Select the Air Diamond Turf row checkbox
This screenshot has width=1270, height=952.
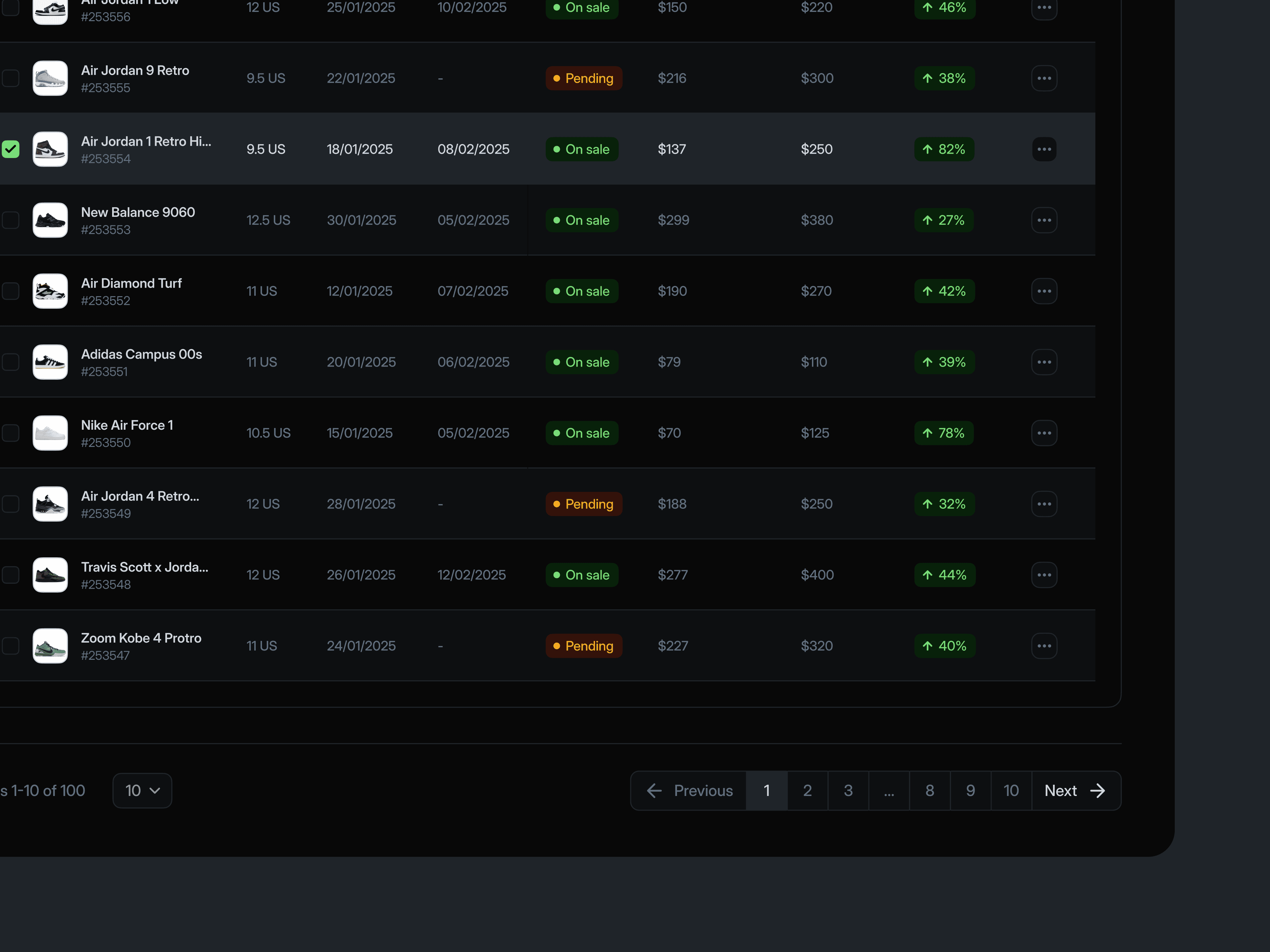10,291
